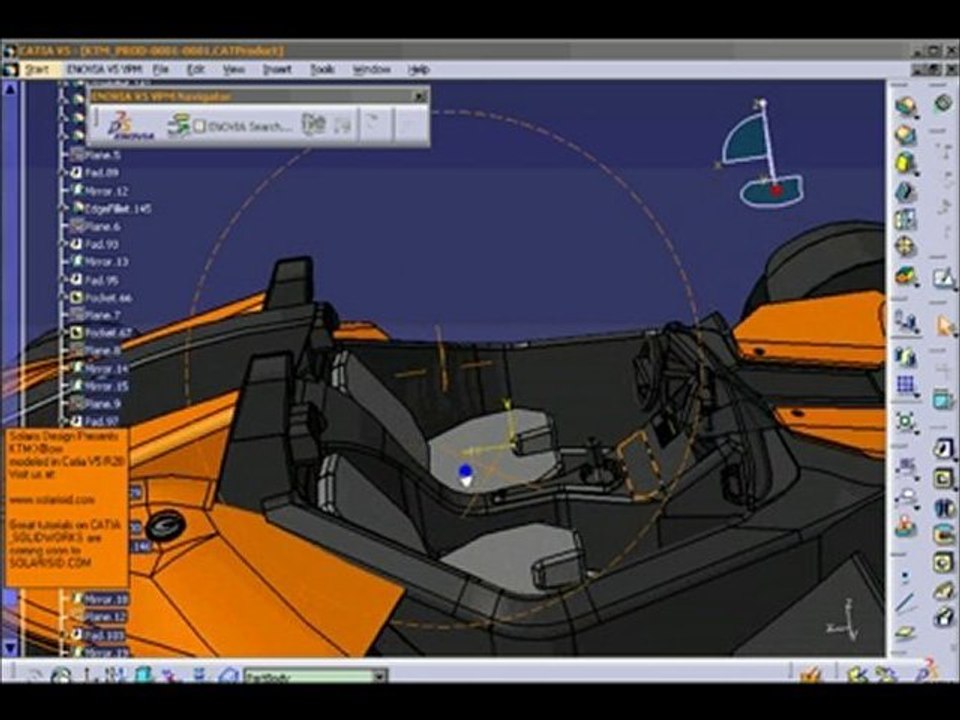
Task: Click the Sketcher icon in right toolbar
Action: coord(943,279)
